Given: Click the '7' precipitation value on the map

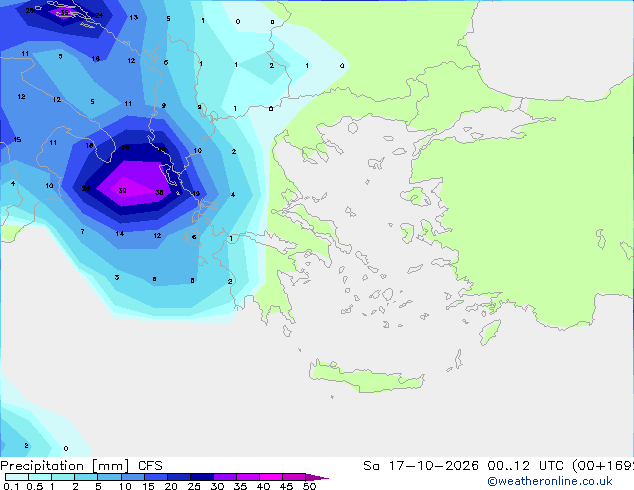Looking at the screenshot, I should pyautogui.click(x=82, y=232).
